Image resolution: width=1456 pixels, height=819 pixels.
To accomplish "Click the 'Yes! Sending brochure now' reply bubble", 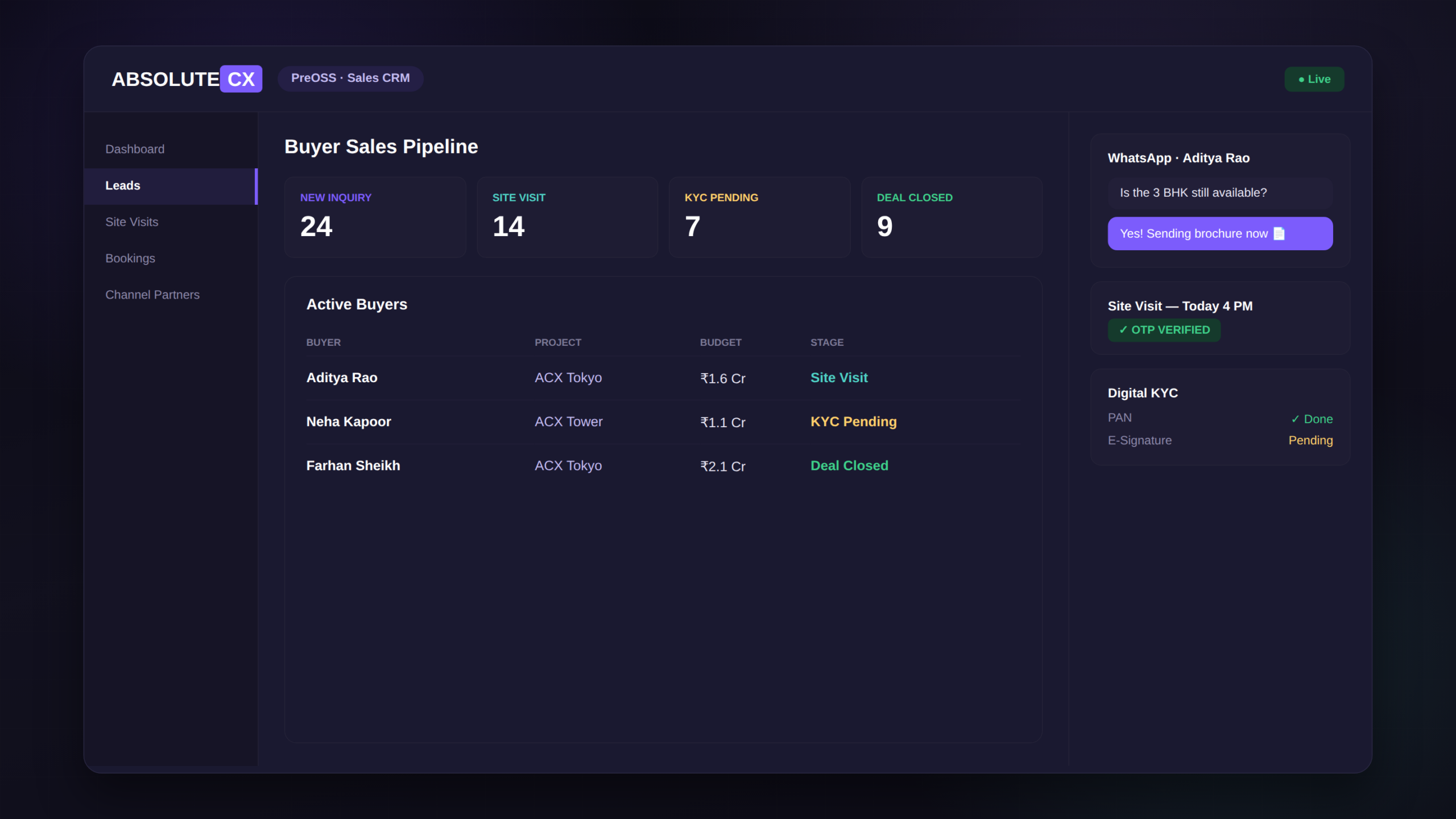I will [x=1220, y=234].
